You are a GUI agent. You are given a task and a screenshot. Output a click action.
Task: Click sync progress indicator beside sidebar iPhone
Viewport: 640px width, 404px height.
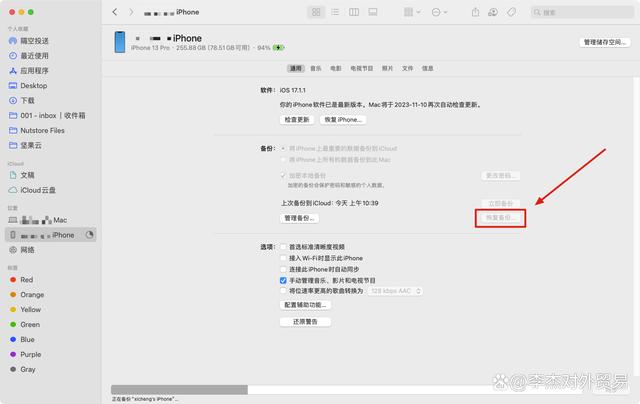(x=89, y=234)
